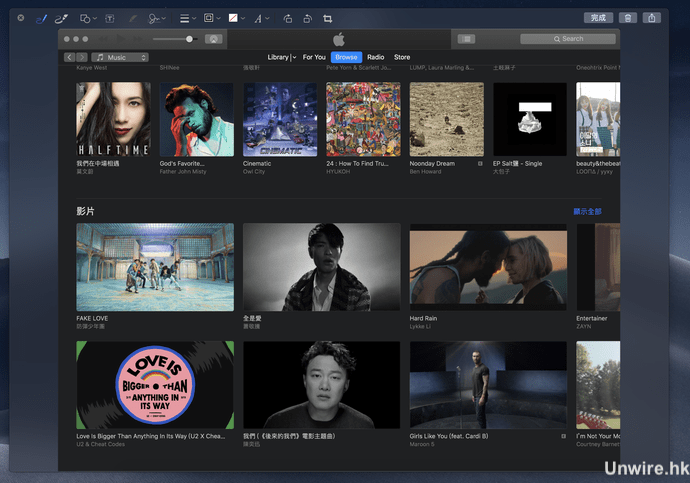Click the Share icon
The width and height of the screenshot is (690, 483).
652,18
